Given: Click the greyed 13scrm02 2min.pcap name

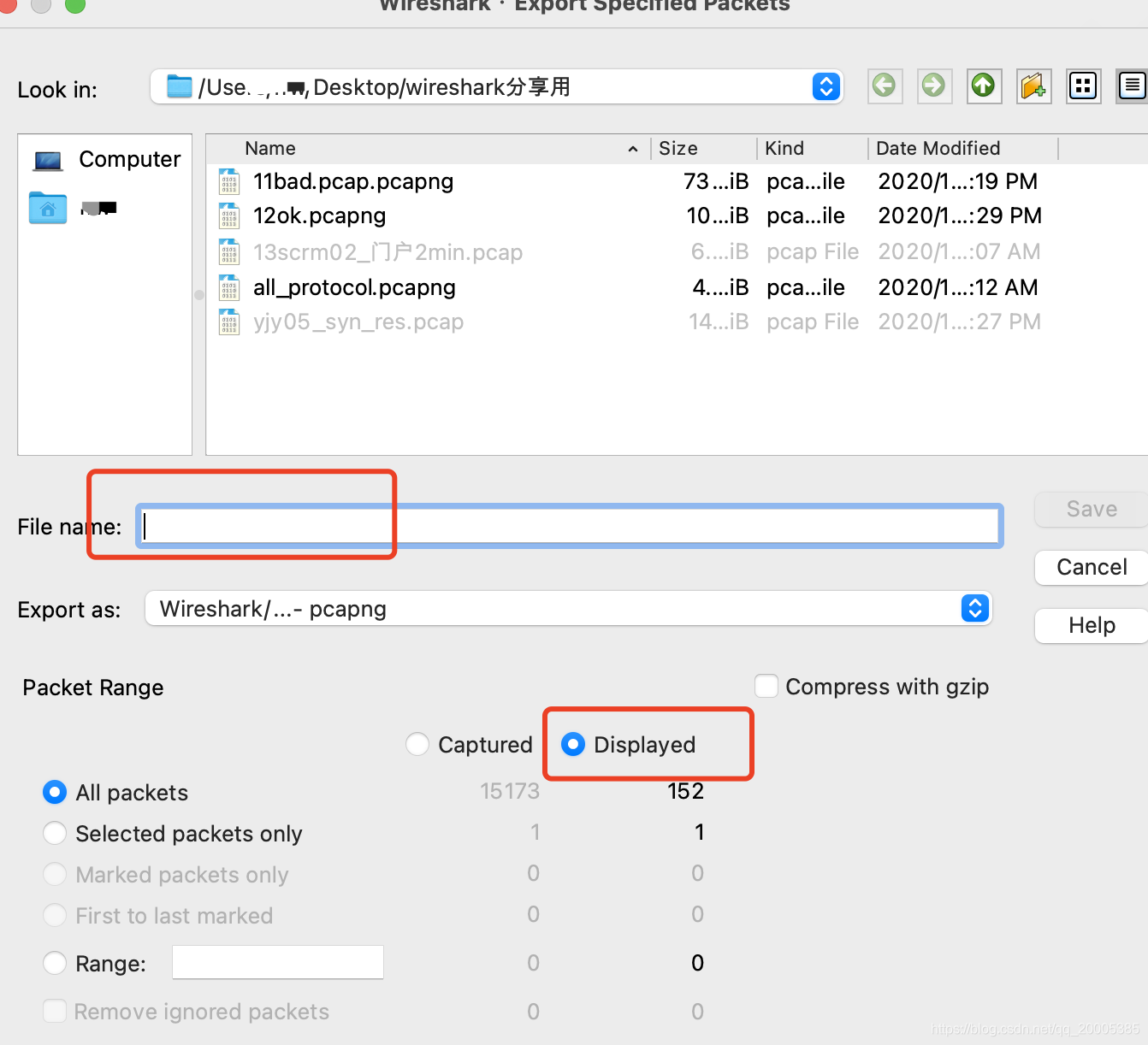Looking at the screenshot, I should [388, 252].
